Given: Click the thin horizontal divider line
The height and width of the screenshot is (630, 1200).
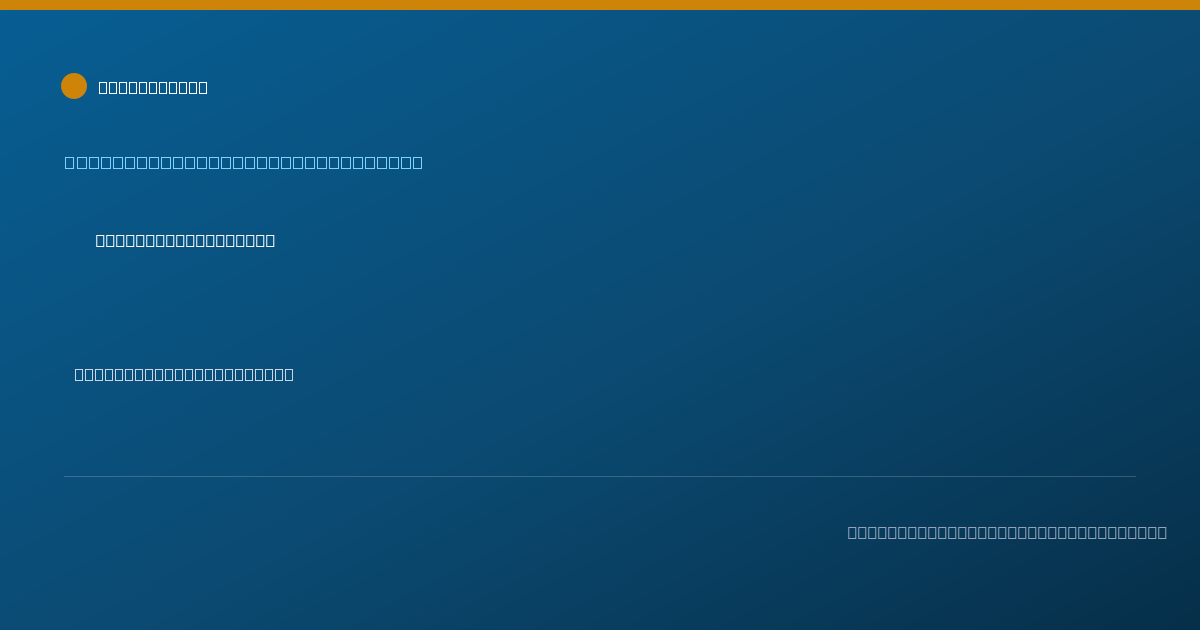Looking at the screenshot, I should 600,476.
